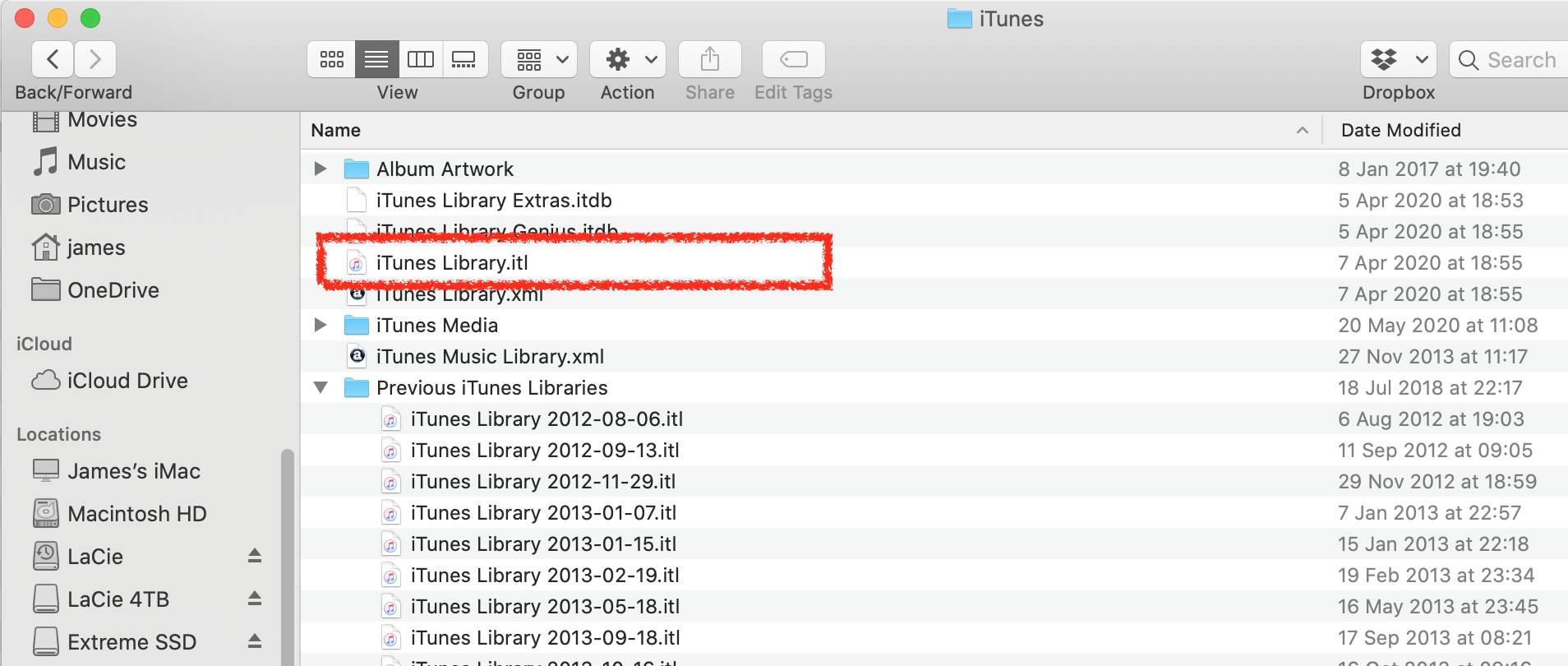Switch to gallery view
This screenshot has height=666, width=1568.
[465, 59]
